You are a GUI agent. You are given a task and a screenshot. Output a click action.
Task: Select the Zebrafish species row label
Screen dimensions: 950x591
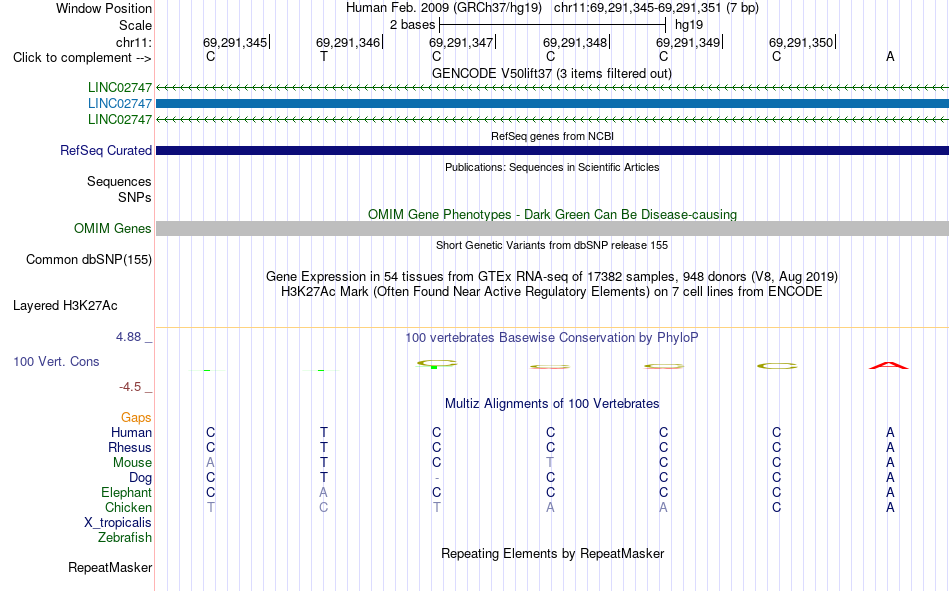coord(125,538)
